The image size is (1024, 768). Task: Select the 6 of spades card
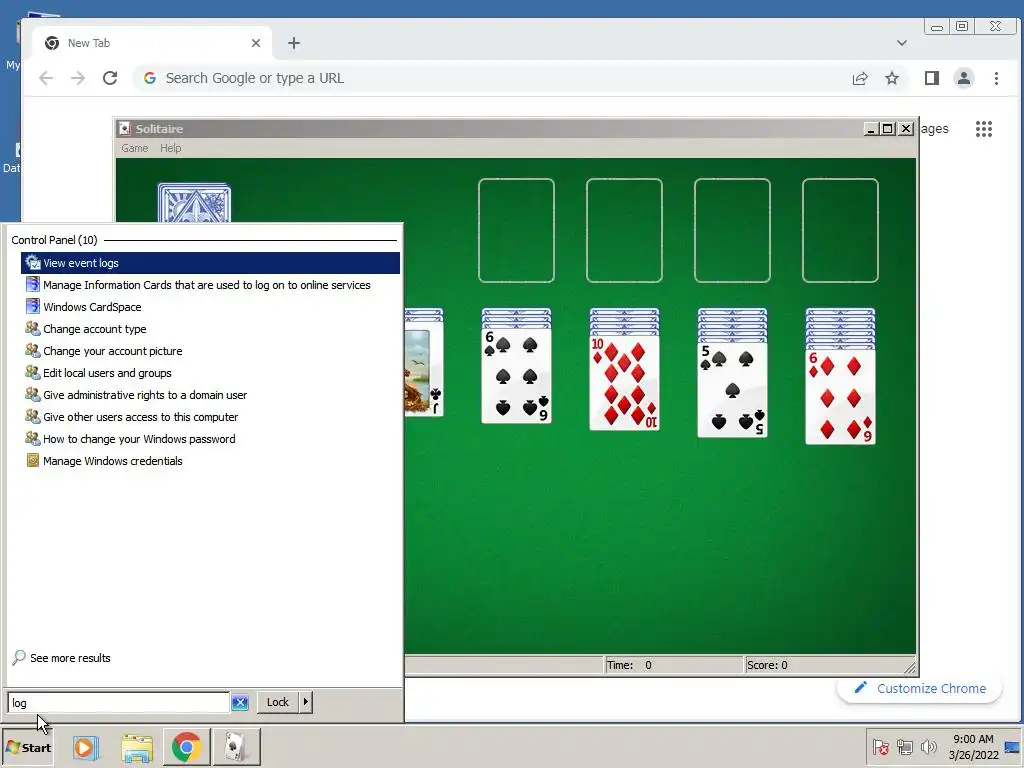click(x=517, y=376)
